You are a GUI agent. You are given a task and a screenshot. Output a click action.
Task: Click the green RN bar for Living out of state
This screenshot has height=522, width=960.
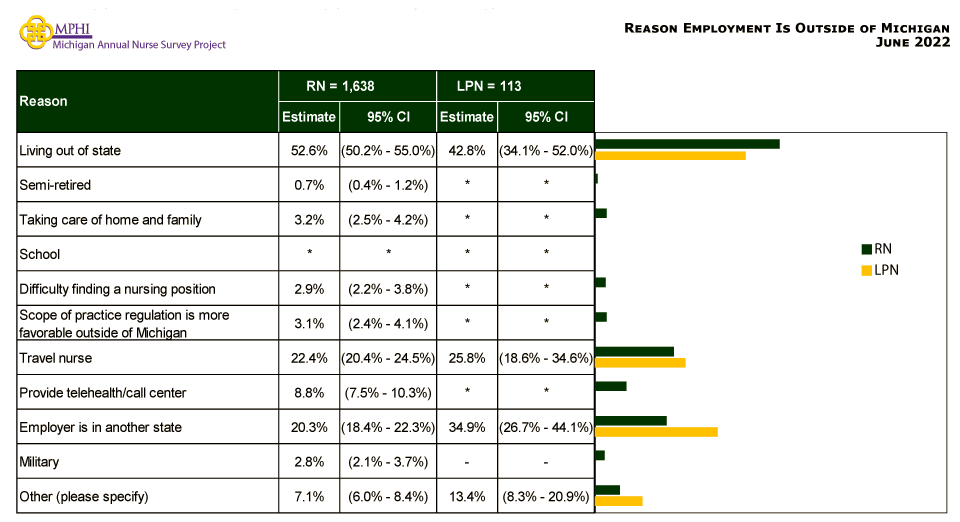point(687,144)
